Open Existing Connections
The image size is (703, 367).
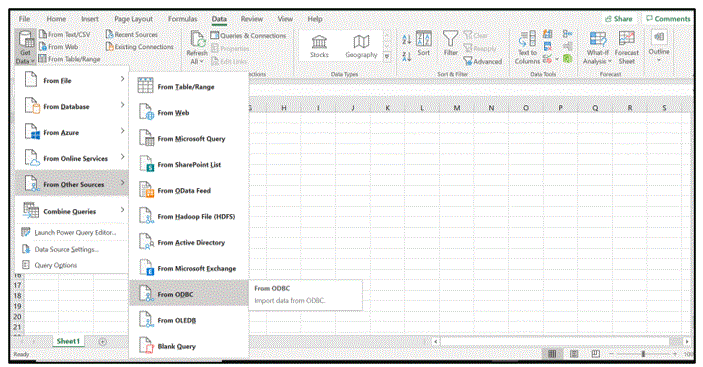coord(139,47)
